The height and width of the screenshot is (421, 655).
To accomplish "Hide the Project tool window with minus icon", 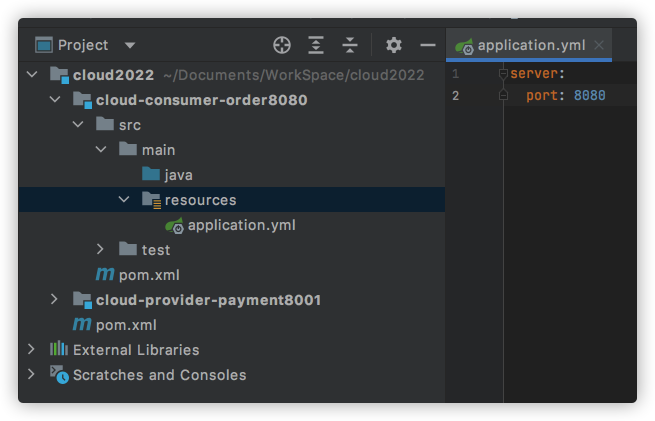I will (x=428, y=45).
